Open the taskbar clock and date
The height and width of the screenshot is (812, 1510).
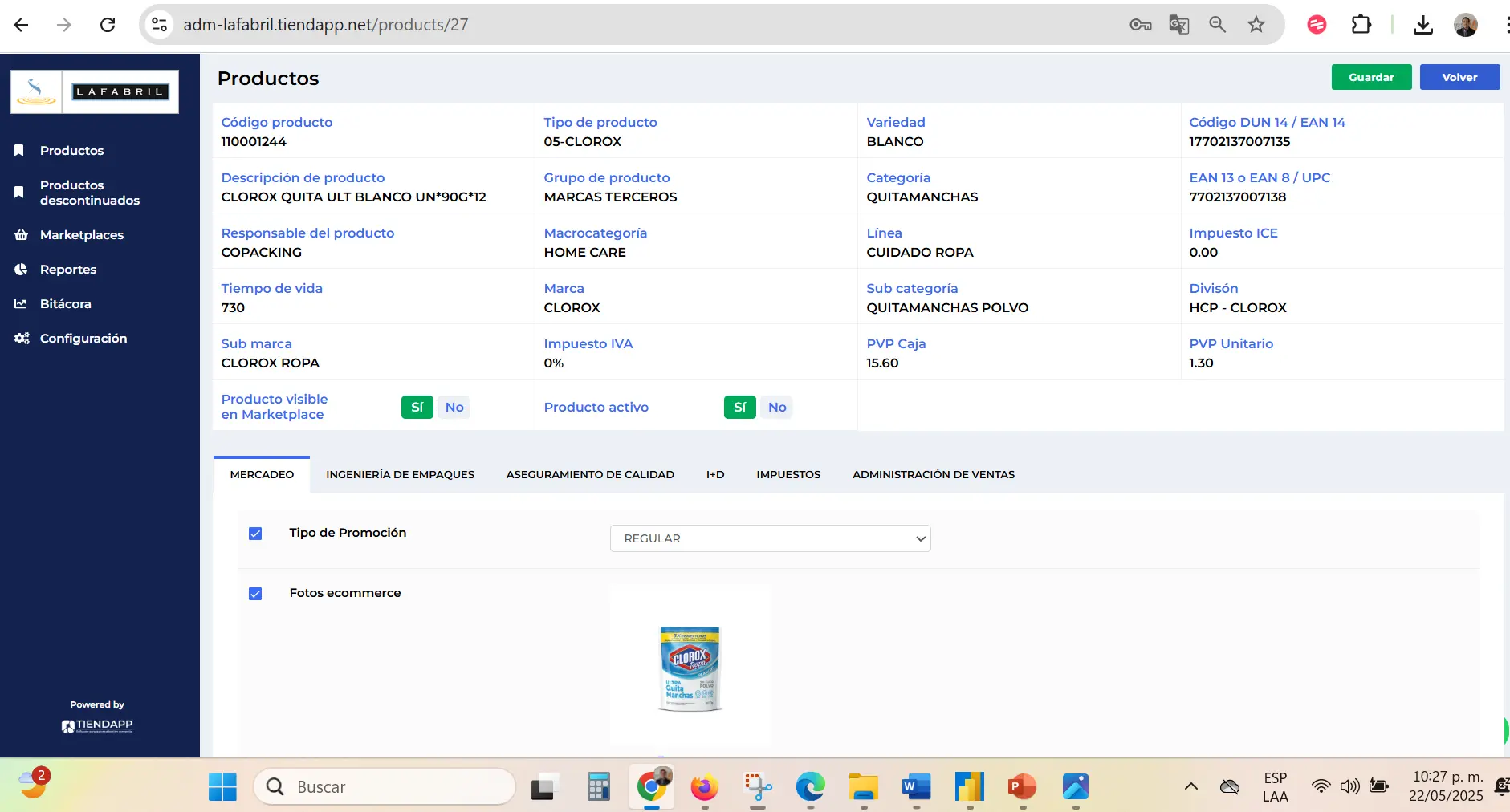1447,786
